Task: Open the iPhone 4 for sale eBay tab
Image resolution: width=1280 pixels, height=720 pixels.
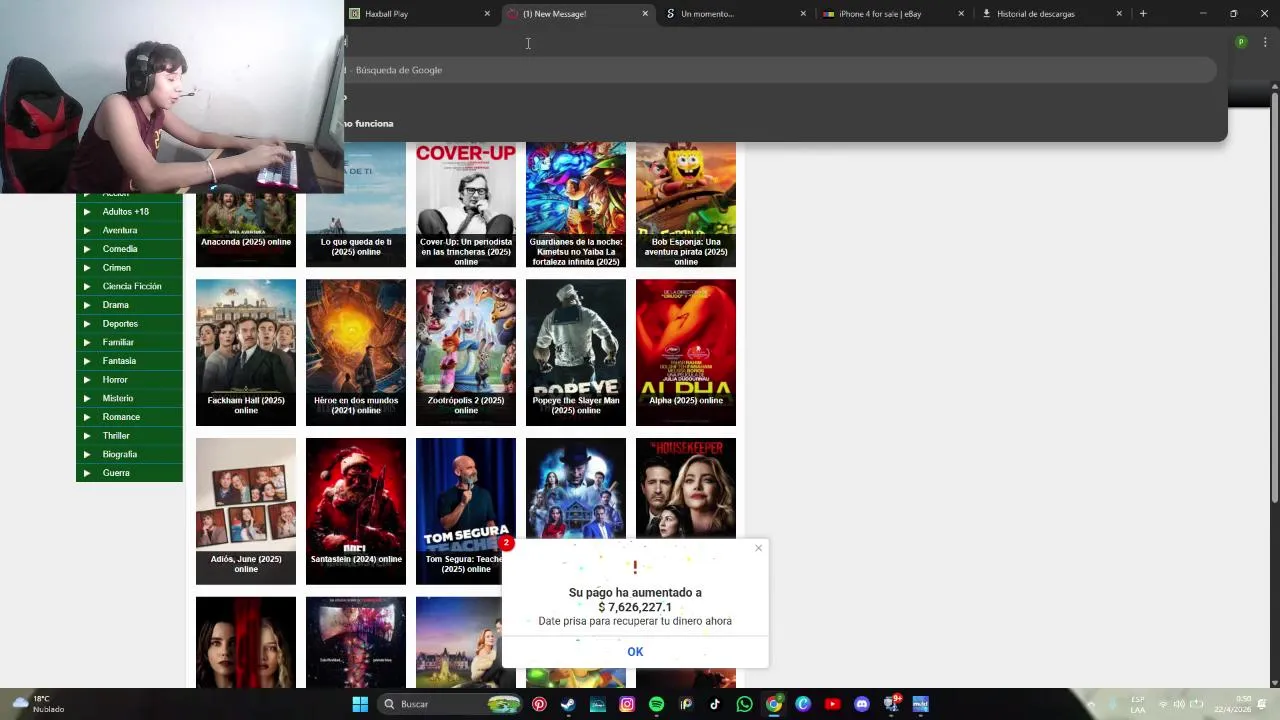Action: 893,14
